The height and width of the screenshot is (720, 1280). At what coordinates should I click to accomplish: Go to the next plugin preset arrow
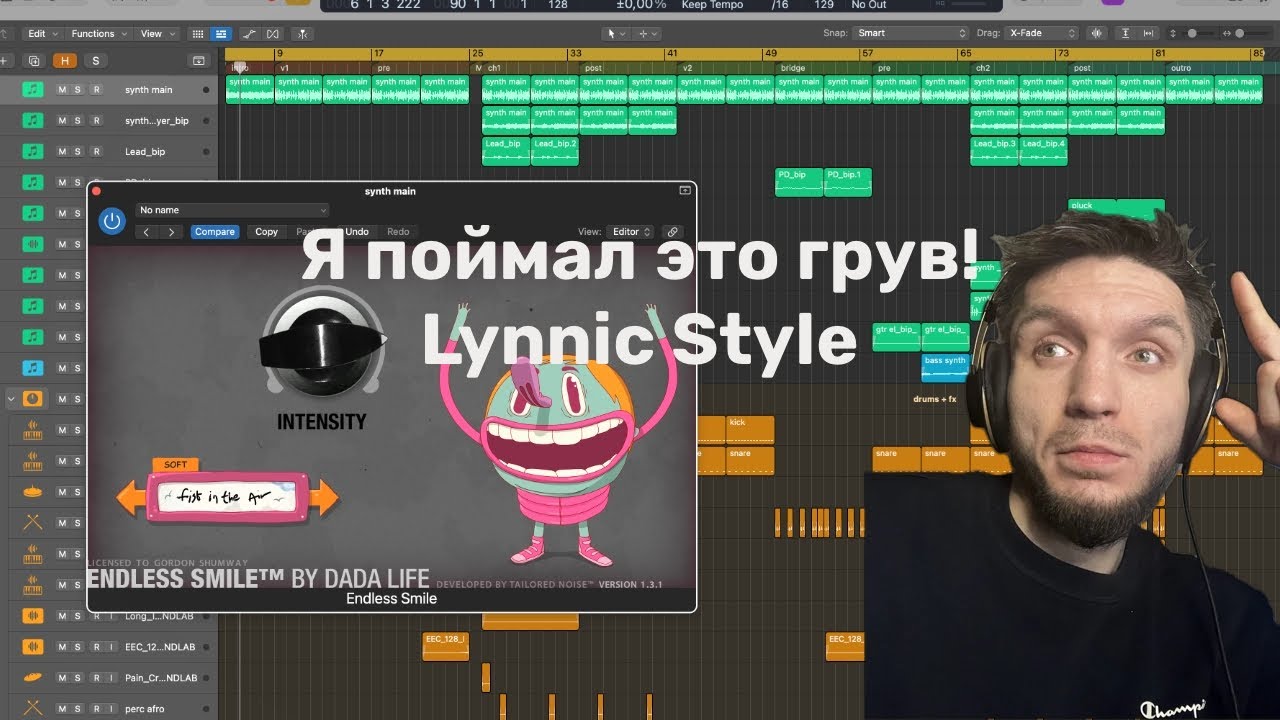[x=171, y=232]
